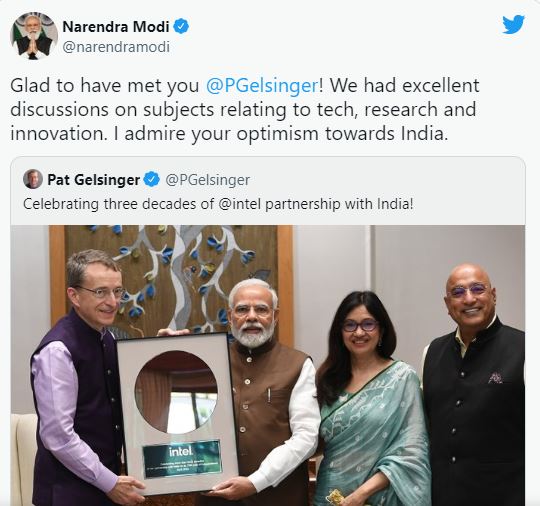Click the @intel mention in quoted tweet
This screenshot has height=506, width=540.
(240, 204)
